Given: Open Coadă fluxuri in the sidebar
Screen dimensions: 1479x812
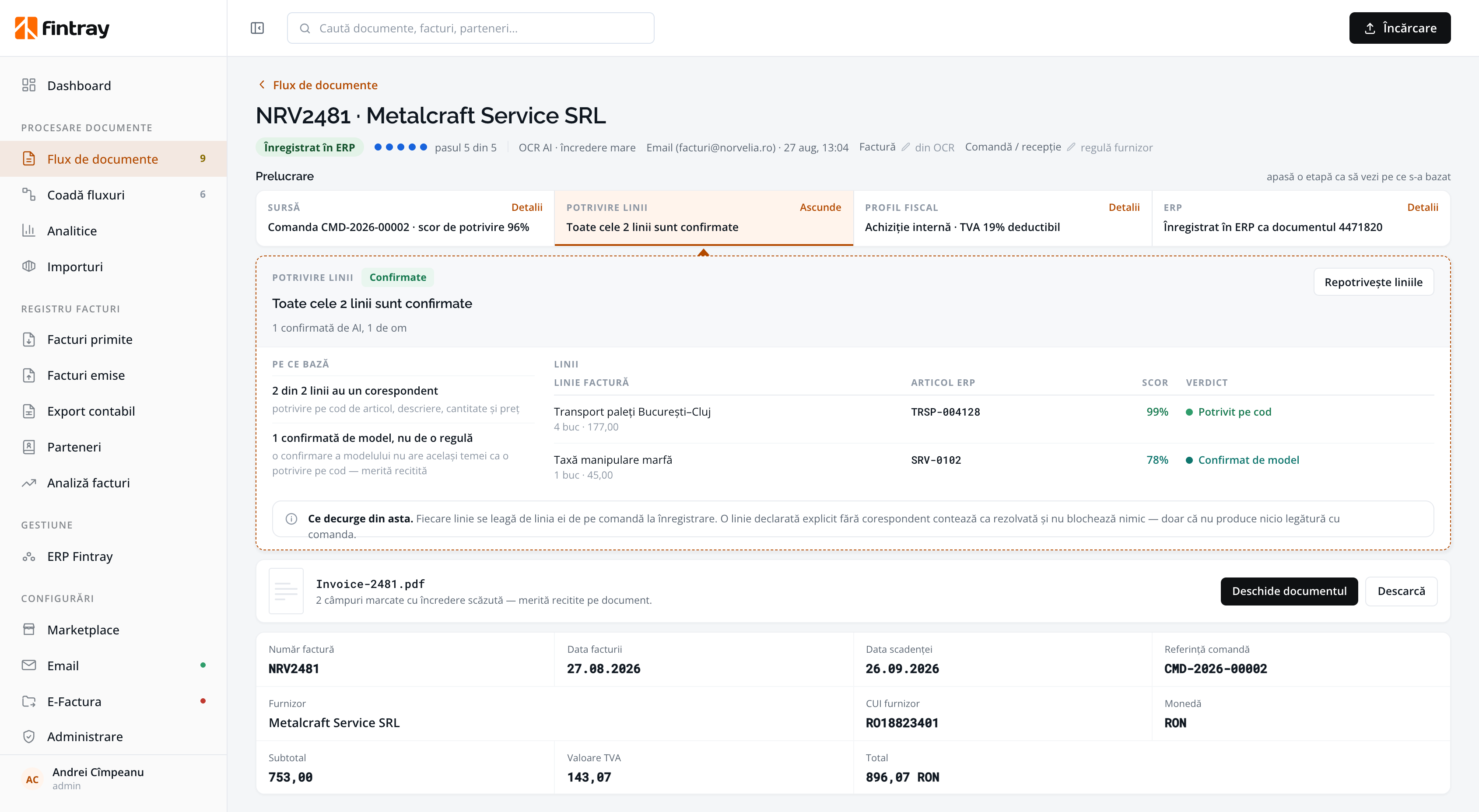Looking at the screenshot, I should [x=114, y=195].
